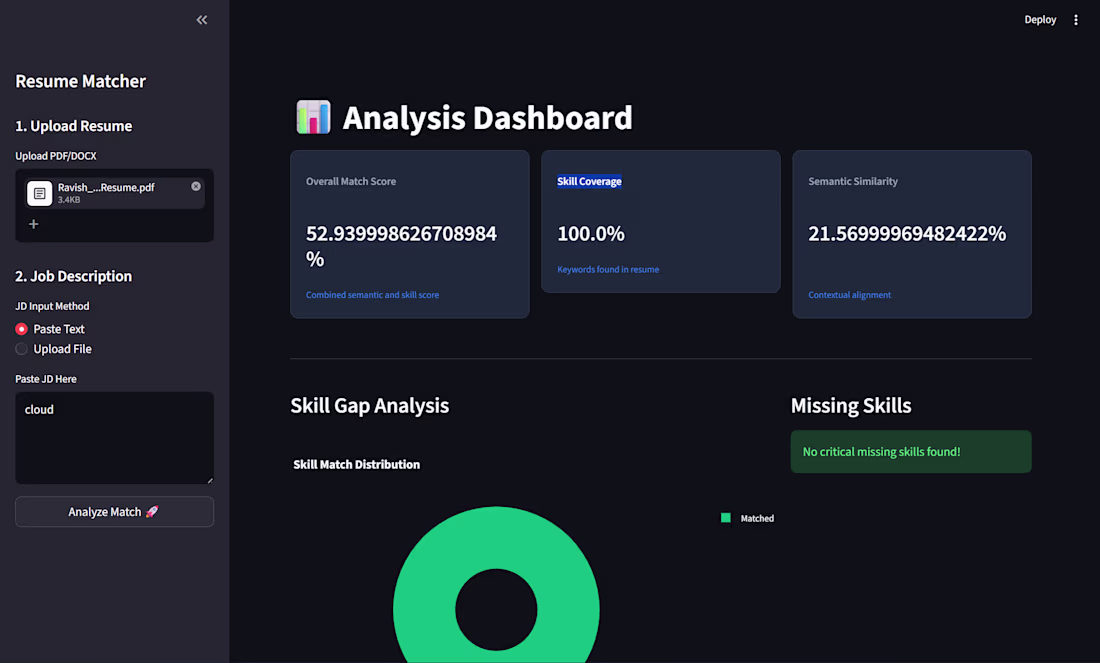This screenshot has width=1100, height=663.
Task: Click the 100.0% skill coverage value
Action: coord(591,234)
